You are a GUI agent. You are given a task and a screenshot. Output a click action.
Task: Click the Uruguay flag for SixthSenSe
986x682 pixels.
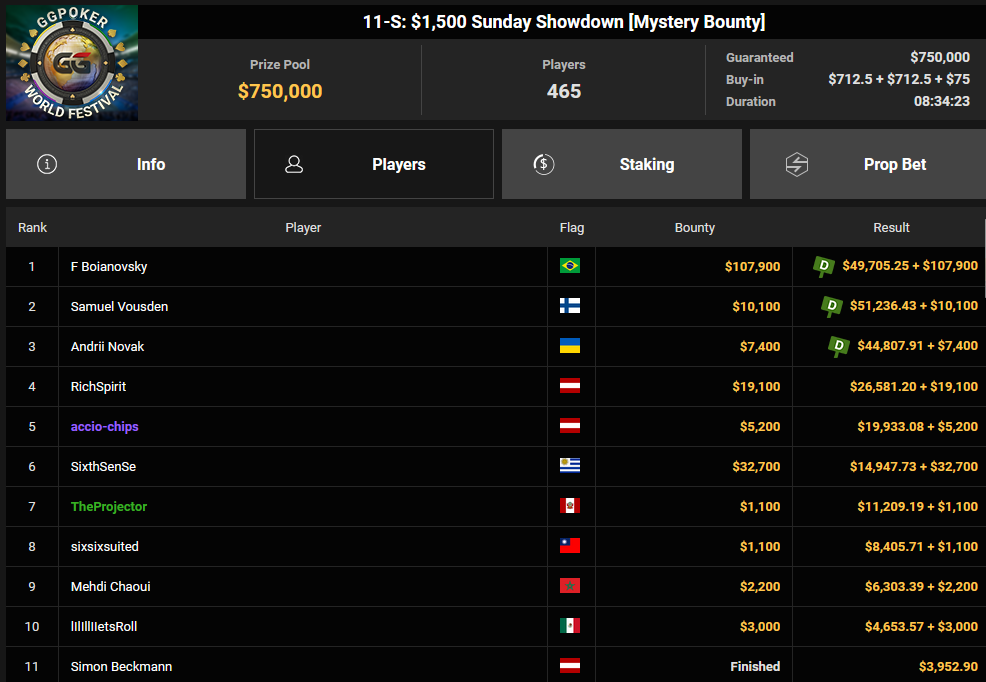570,466
